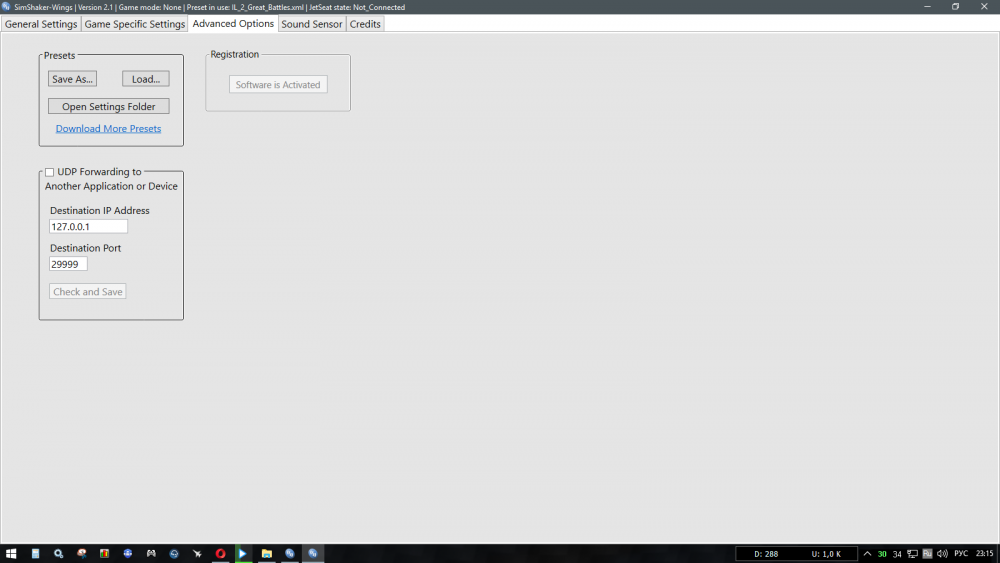Open the 23:15 taskbar clock
This screenshot has width=1000, height=563.
pos(984,553)
